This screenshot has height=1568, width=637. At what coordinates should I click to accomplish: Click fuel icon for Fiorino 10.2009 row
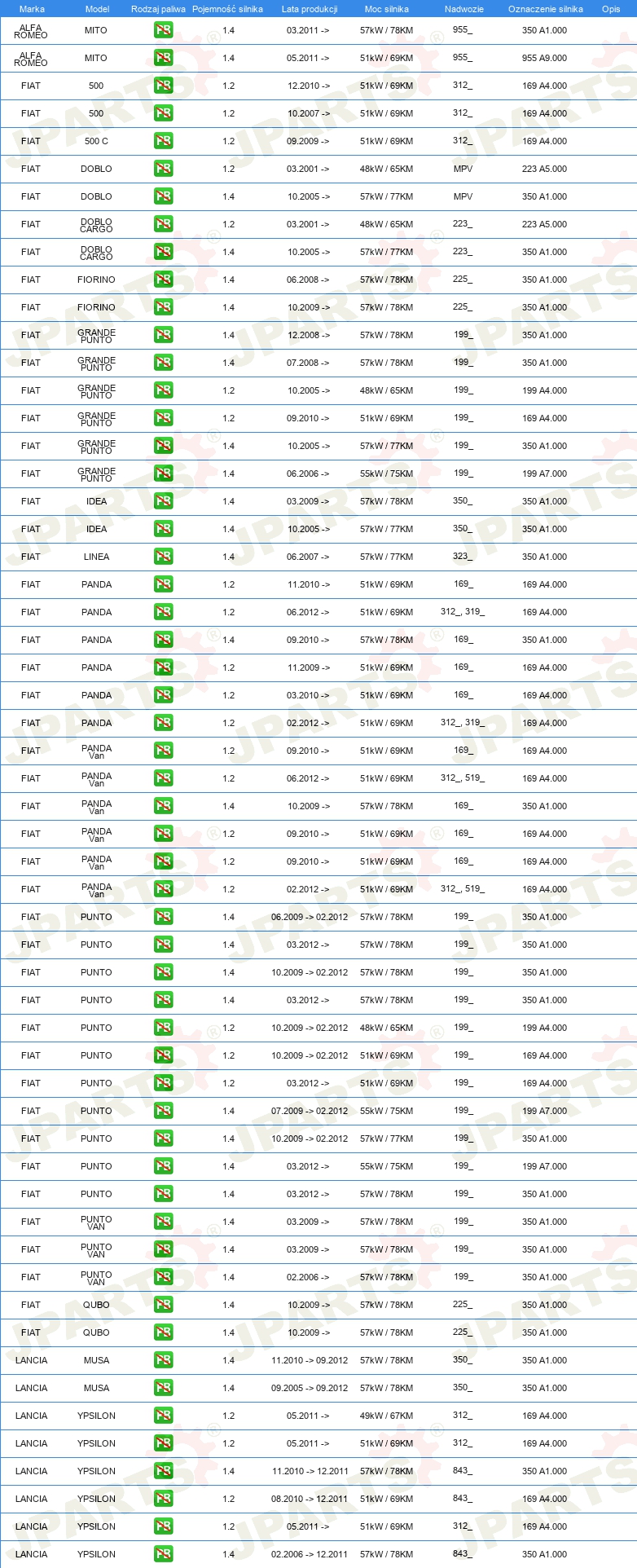click(163, 307)
